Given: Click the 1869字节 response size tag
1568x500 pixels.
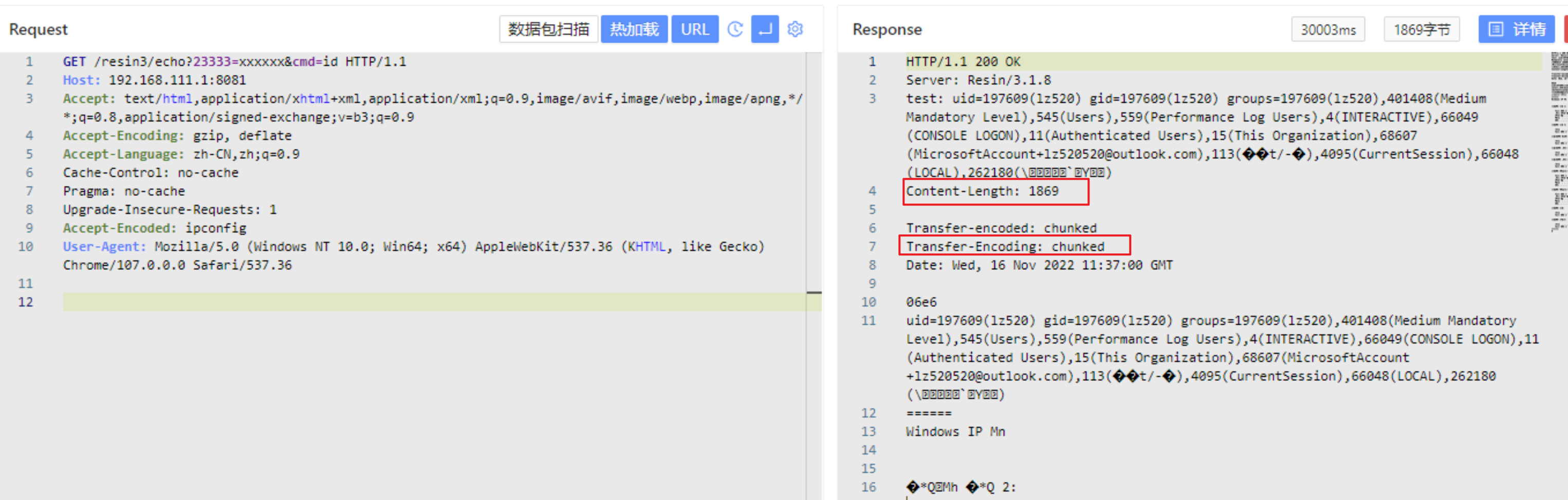Looking at the screenshot, I should pos(1422,29).
